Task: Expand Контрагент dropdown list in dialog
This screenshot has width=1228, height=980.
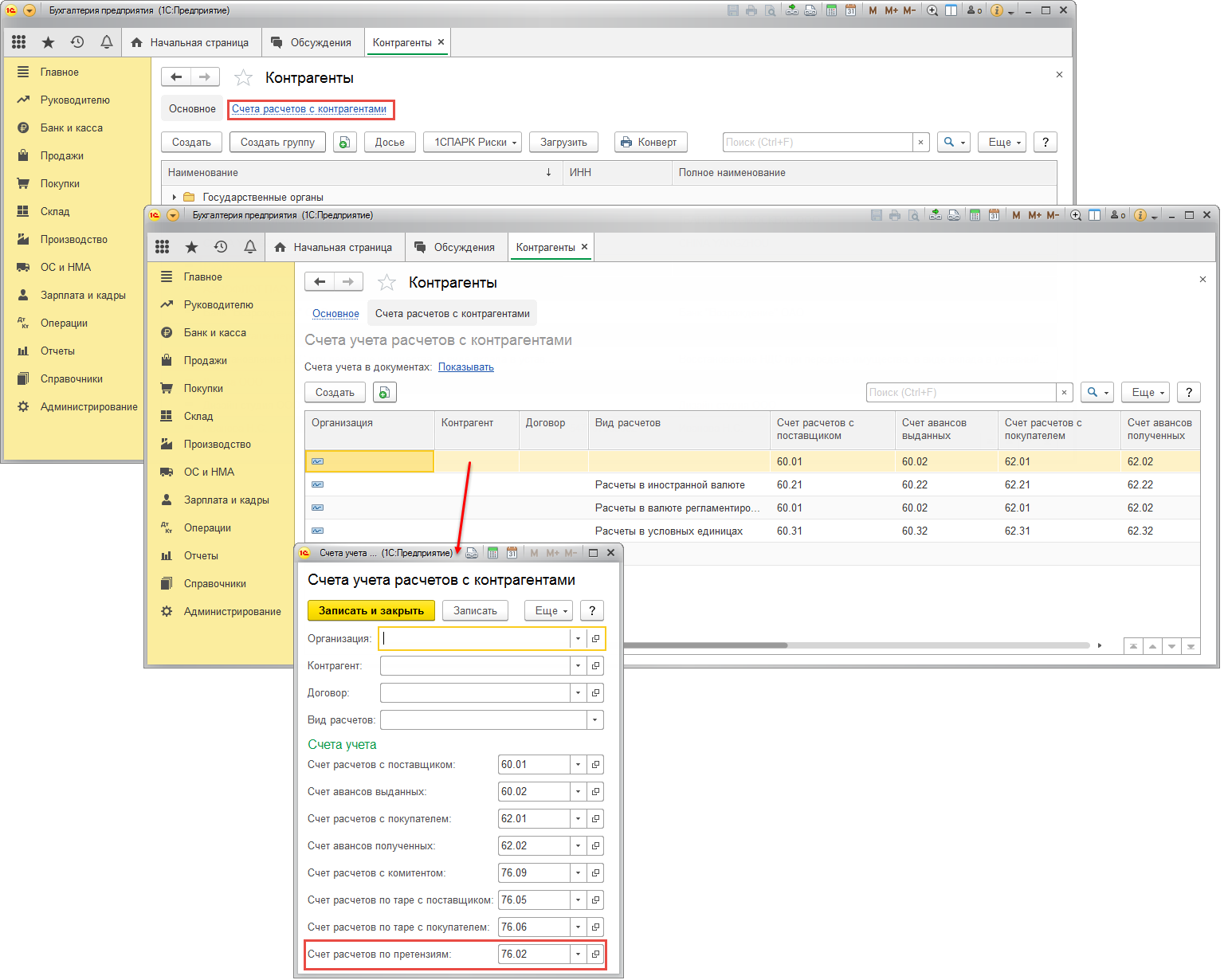Action: (x=578, y=665)
